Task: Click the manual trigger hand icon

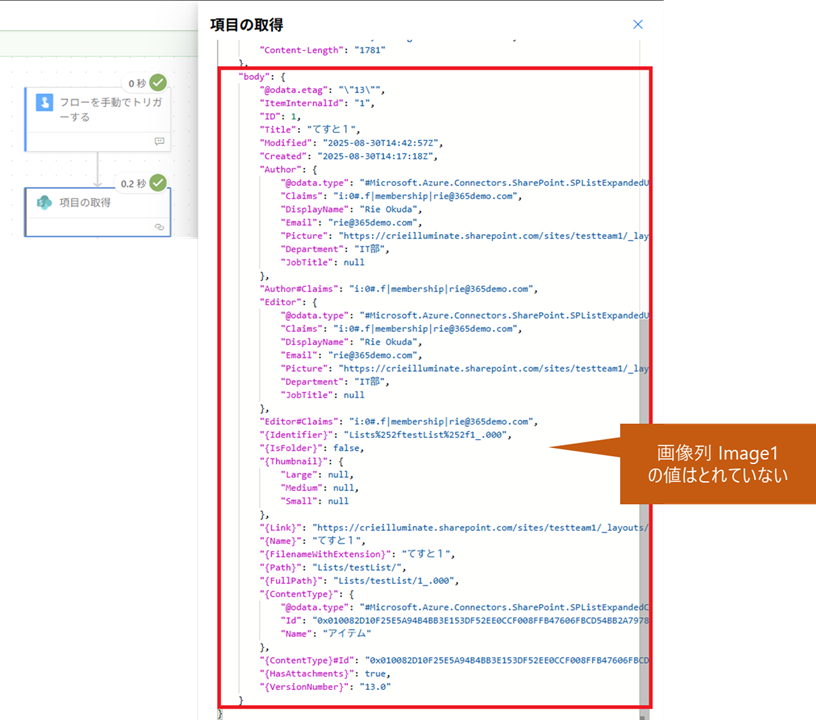Action: tap(45, 104)
